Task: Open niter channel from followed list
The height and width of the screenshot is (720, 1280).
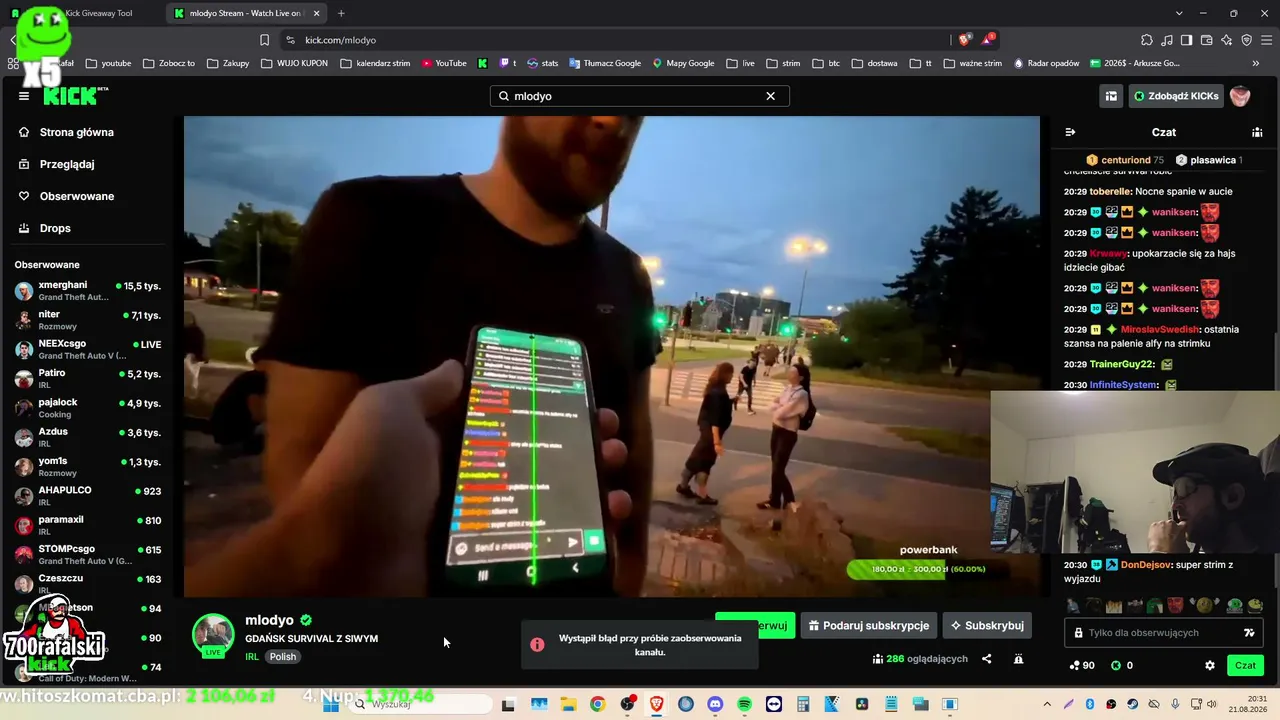Action: (88, 320)
